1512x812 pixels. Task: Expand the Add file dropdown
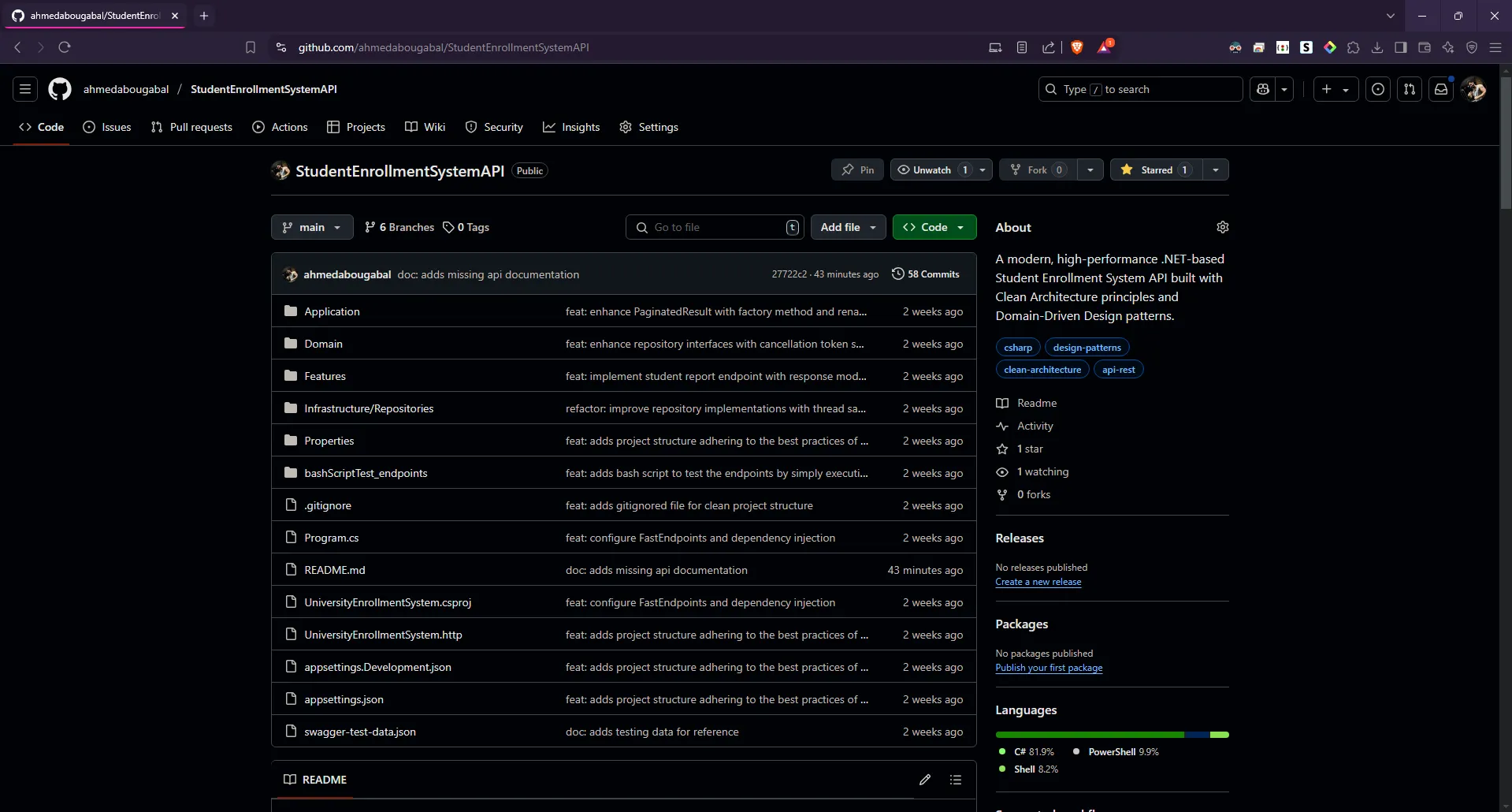click(x=848, y=227)
